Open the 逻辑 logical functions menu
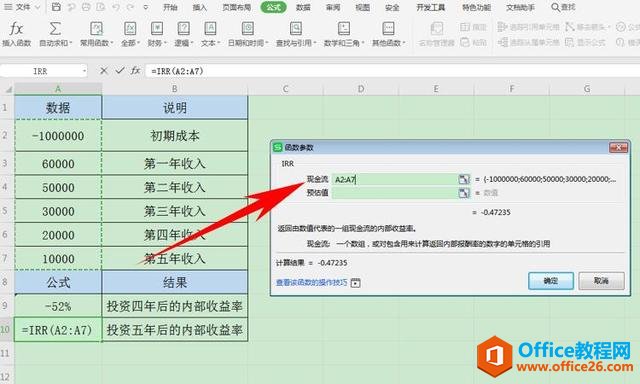The height and width of the screenshot is (384, 640). [183, 33]
